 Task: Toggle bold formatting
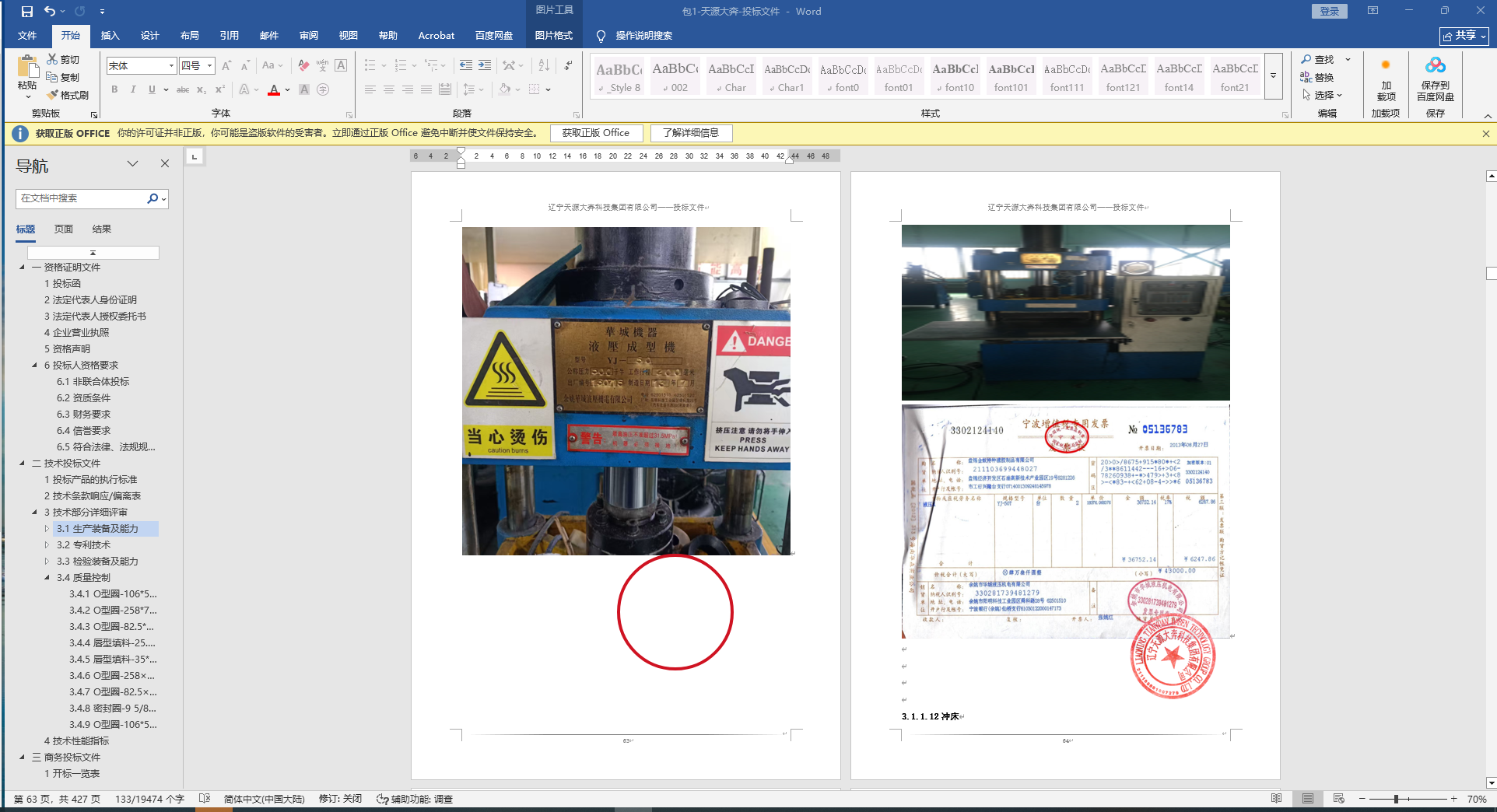pyautogui.click(x=114, y=89)
